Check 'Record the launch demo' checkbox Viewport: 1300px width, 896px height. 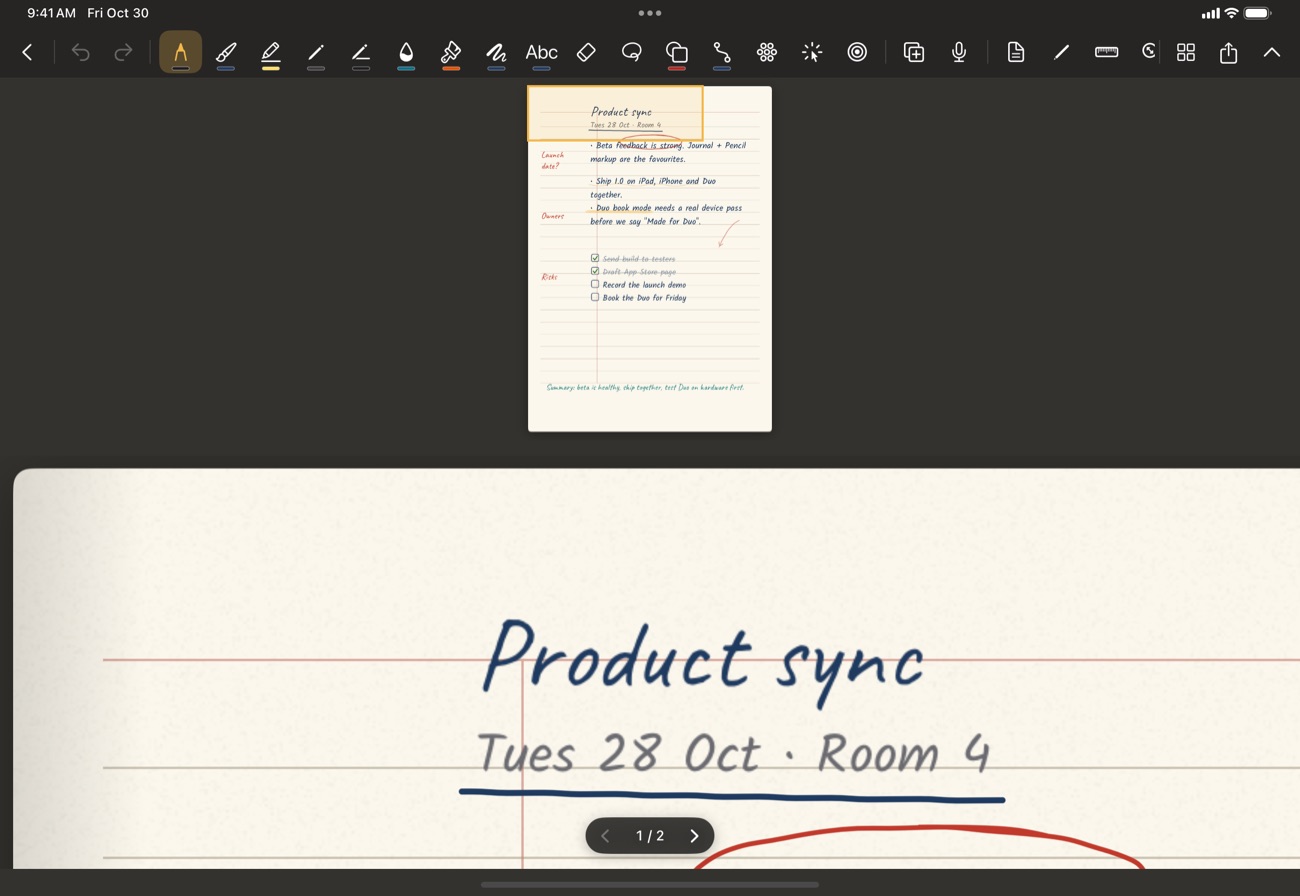[x=595, y=284]
